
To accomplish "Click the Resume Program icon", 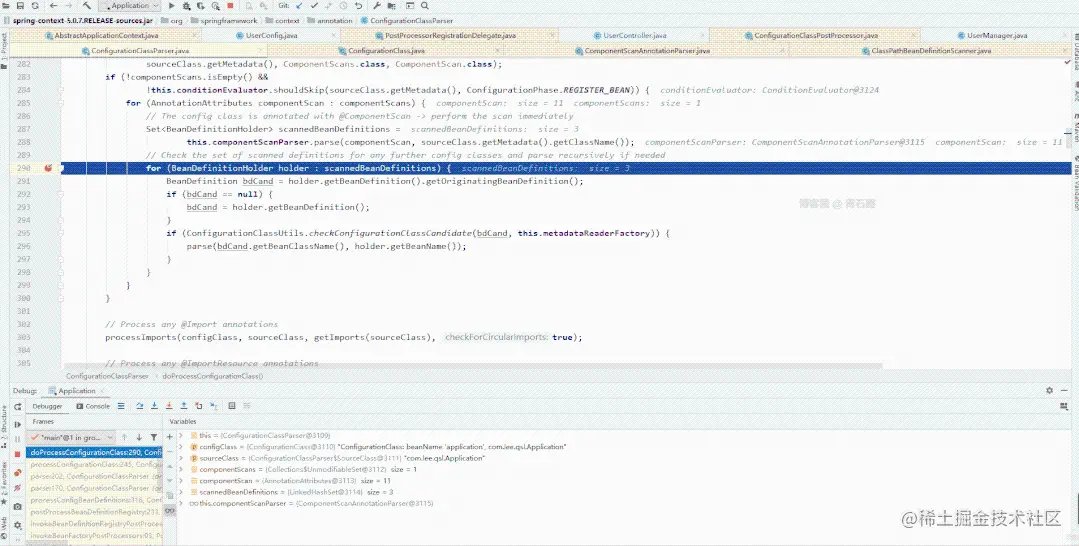I will (x=18, y=424).
